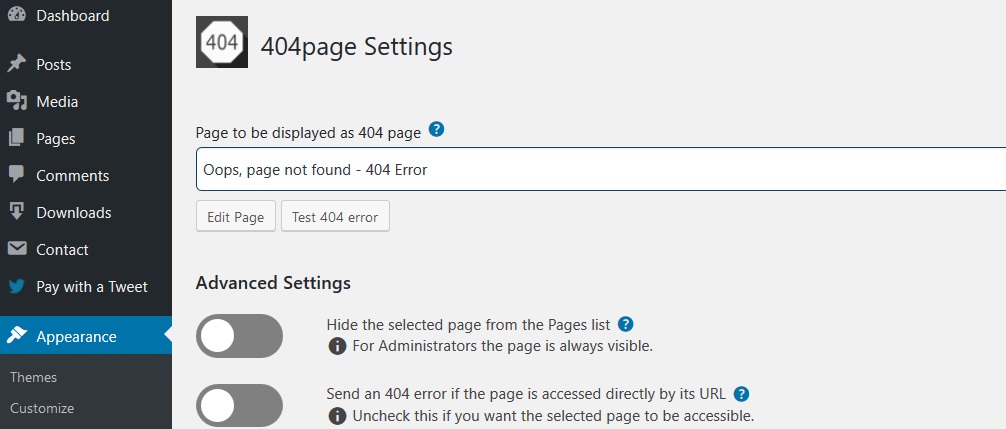The height and width of the screenshot is (429, 1006).
Task: Toggle Hide selected page from Pages list
Action: pos(239,336)
